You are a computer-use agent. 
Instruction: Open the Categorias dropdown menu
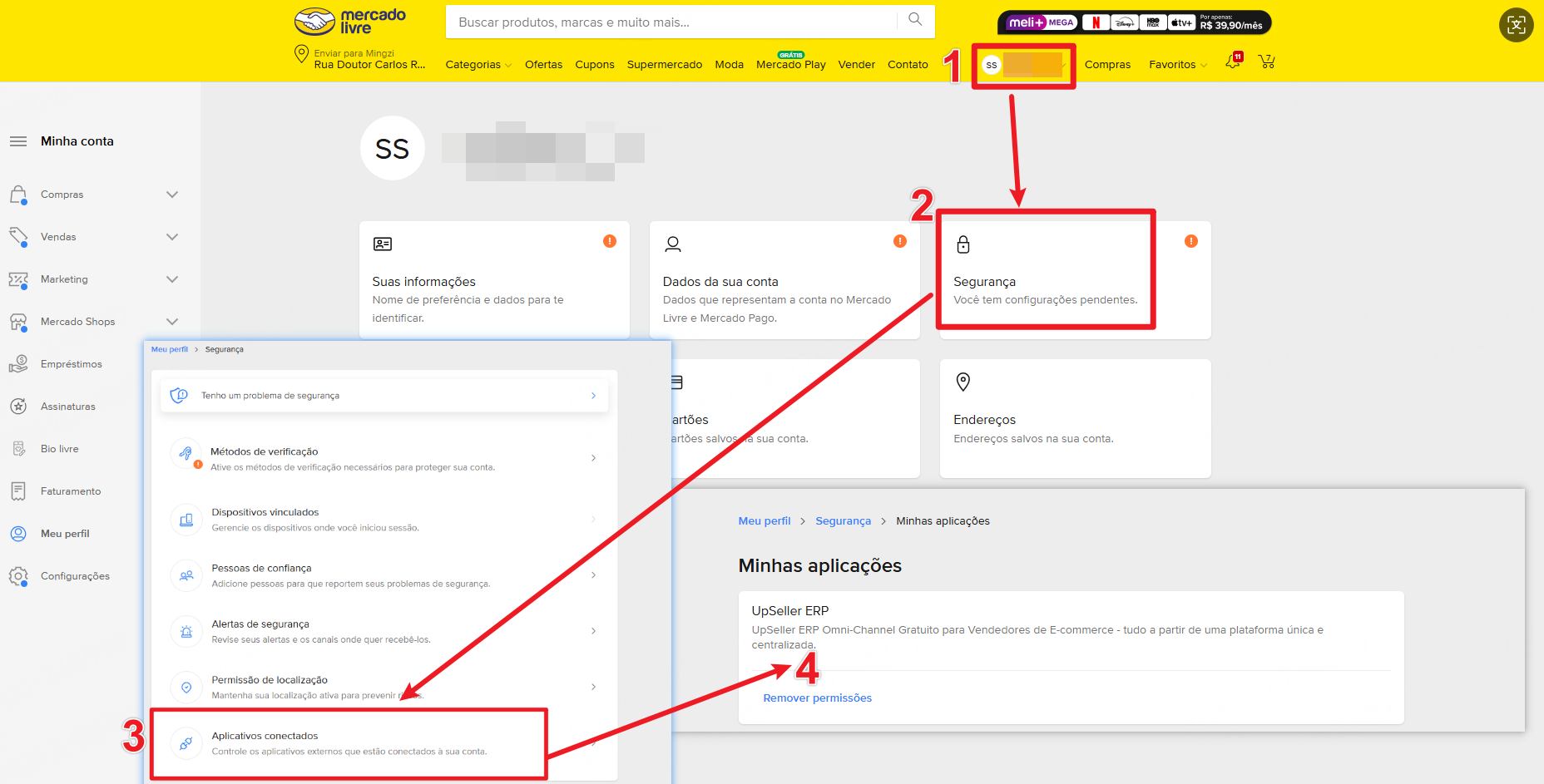[x=478, y=65]
